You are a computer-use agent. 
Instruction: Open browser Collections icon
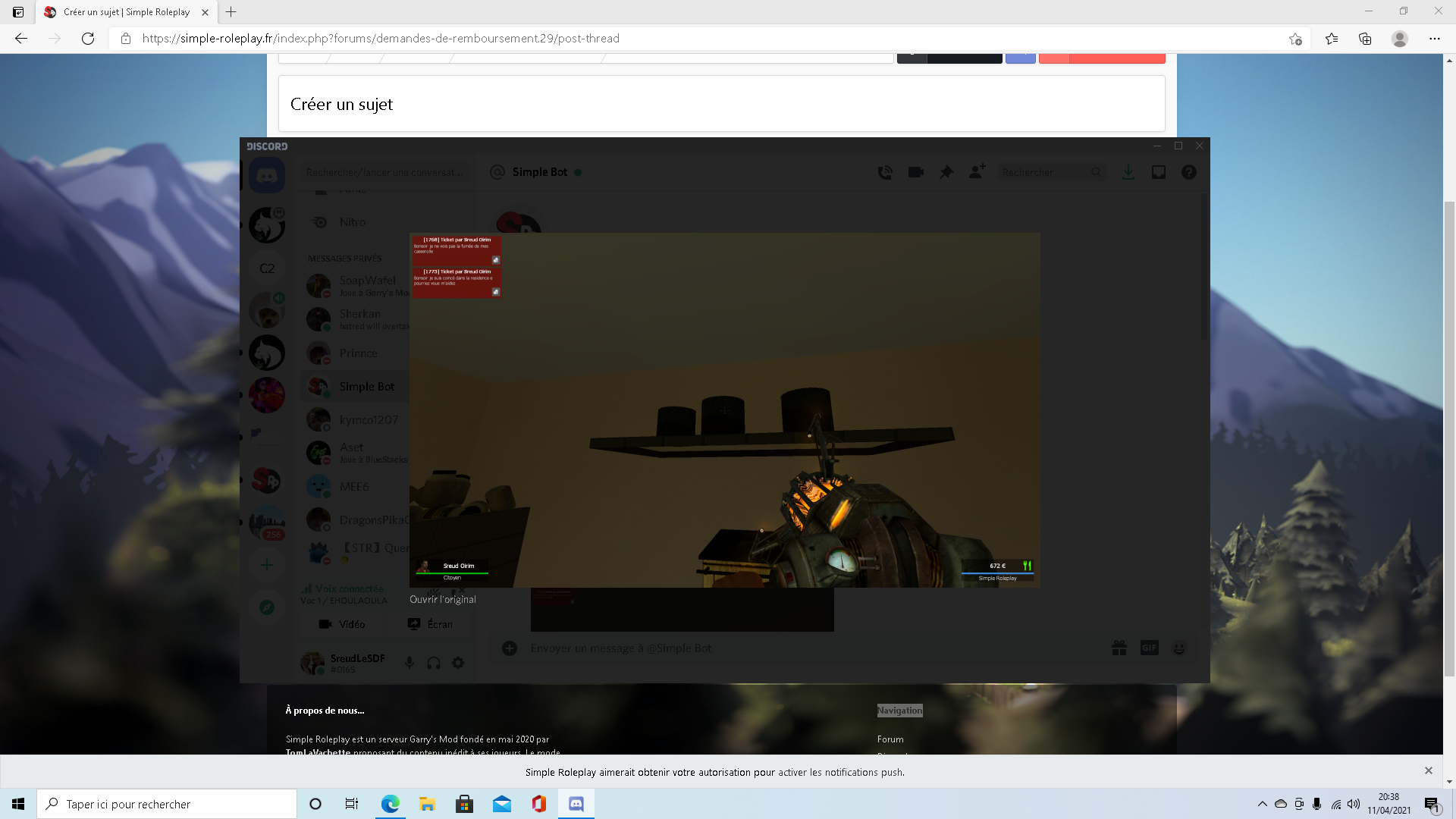click(x=1365, y=39)
